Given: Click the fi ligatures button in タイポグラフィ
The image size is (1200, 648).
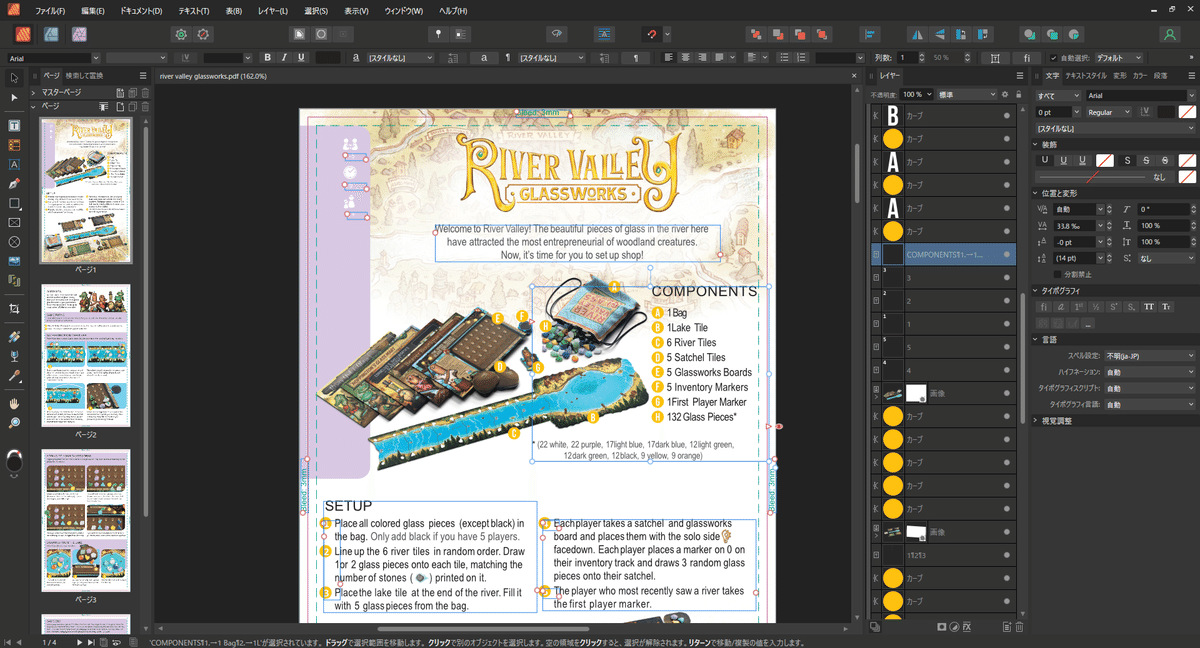Looking at the screenshot, I should point(1044,307).
